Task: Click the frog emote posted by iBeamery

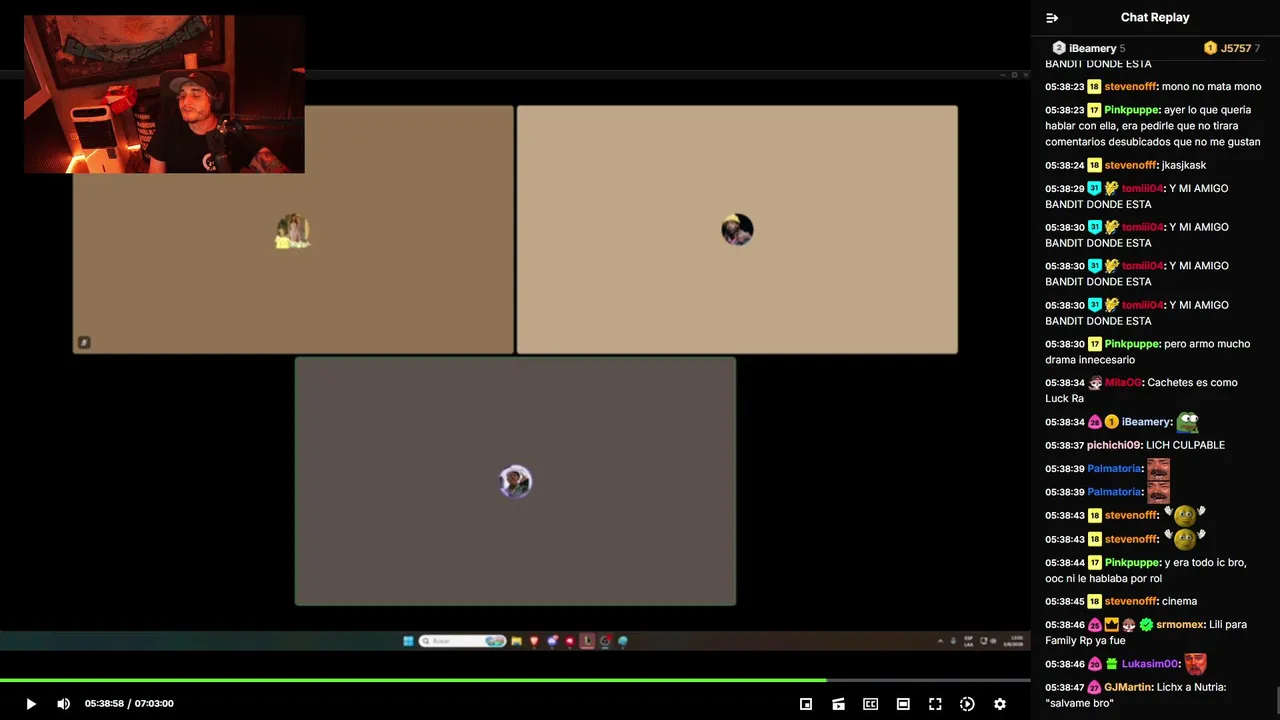Action: pos(1187,422)
